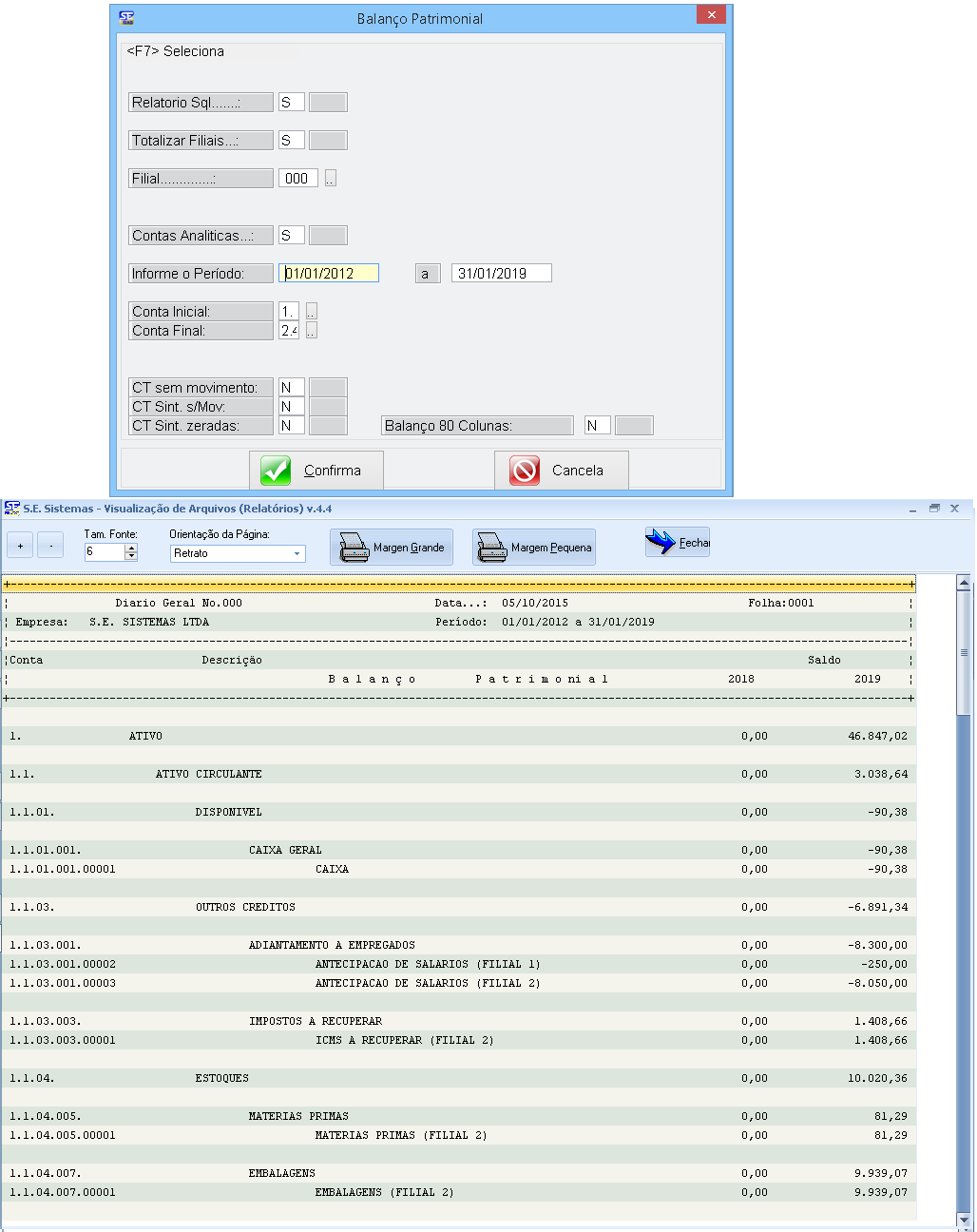
Task: Click the blue arrow Fechar icon
Action: tap(660, 542)
